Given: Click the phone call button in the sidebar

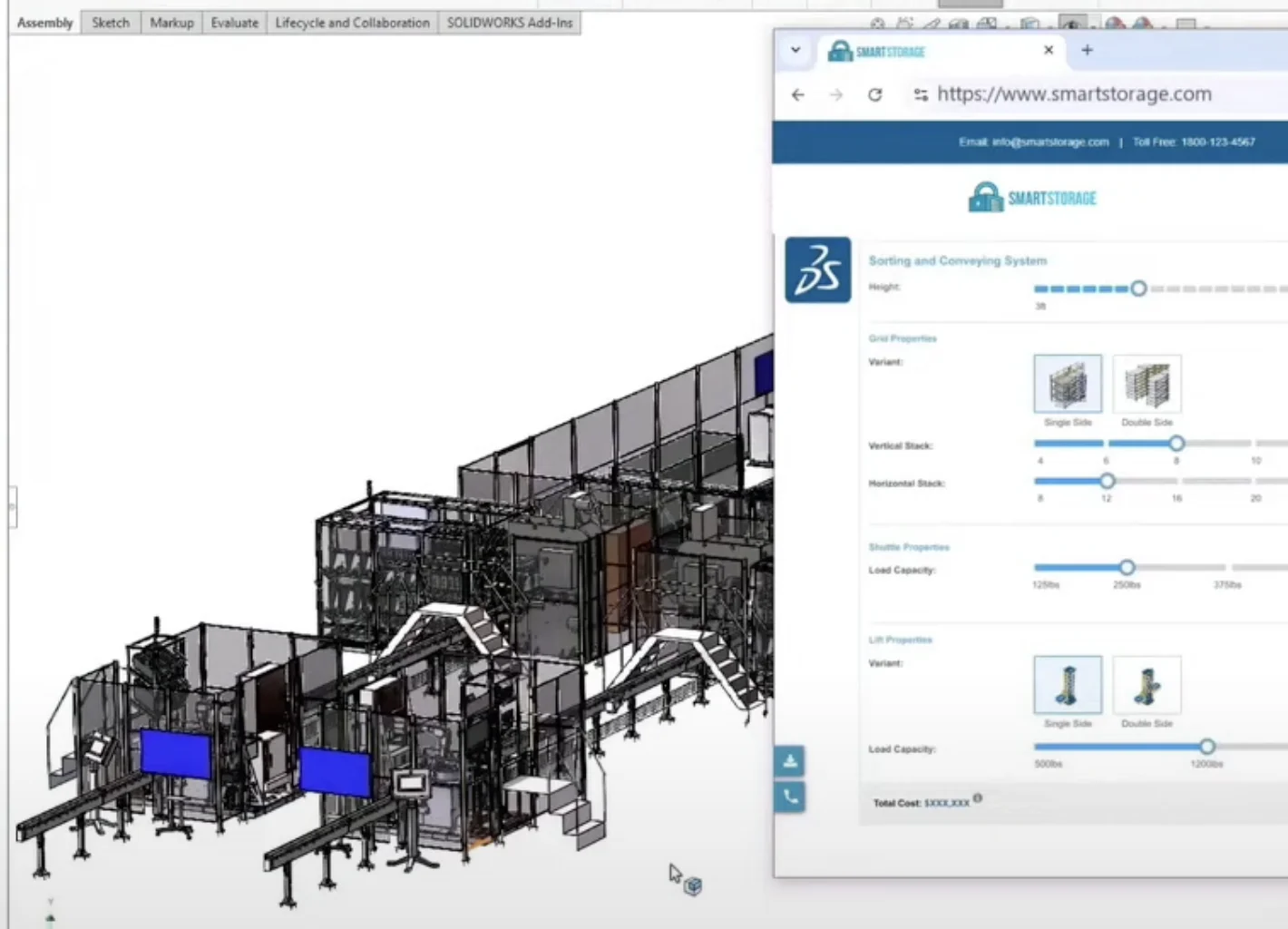Looking at the screenshot, I should 790,797.
